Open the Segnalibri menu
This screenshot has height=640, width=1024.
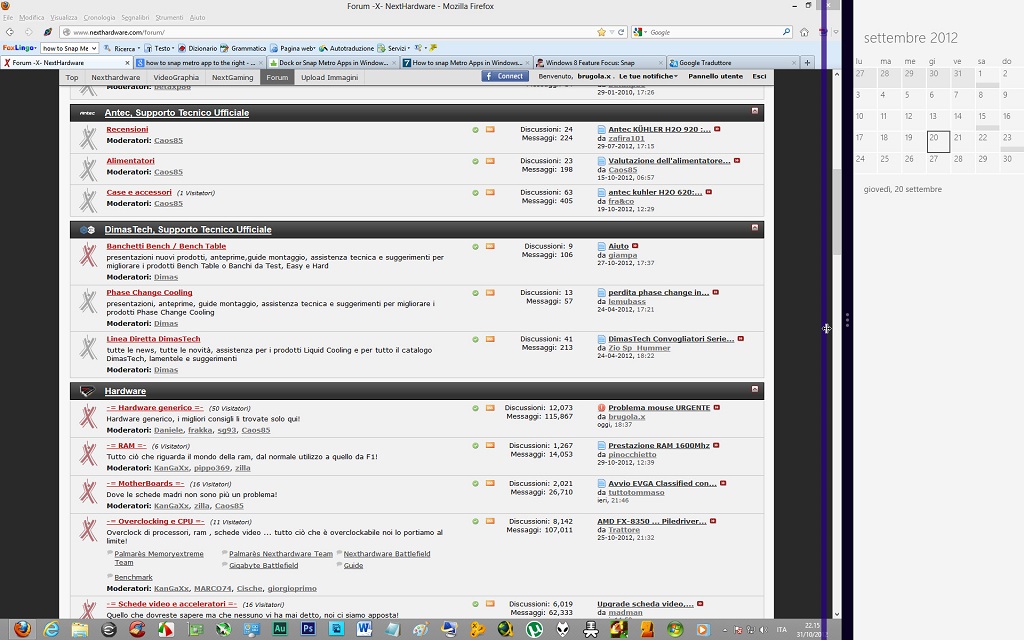(x=135, y=18)
